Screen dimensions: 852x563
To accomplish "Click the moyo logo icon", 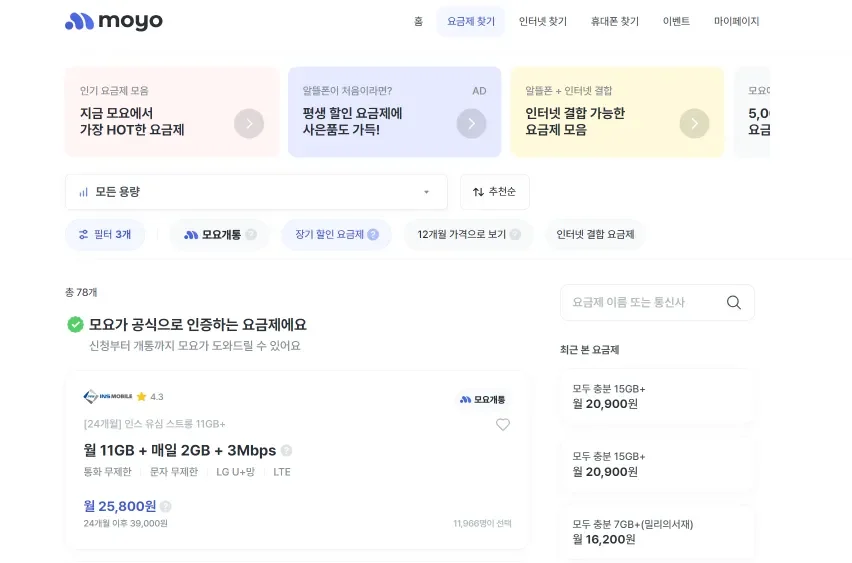I will (80, 21).
